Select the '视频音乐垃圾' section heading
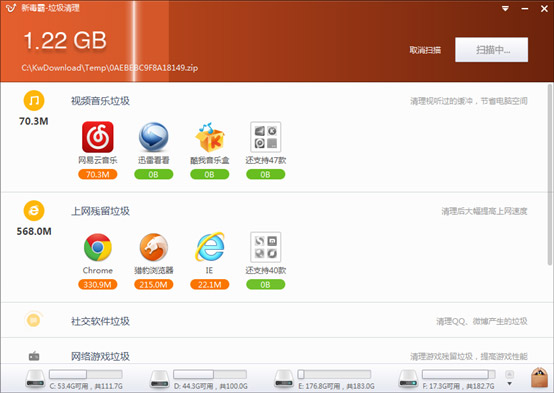This screenshot has height=393, width=554. (x=100, y=101)
